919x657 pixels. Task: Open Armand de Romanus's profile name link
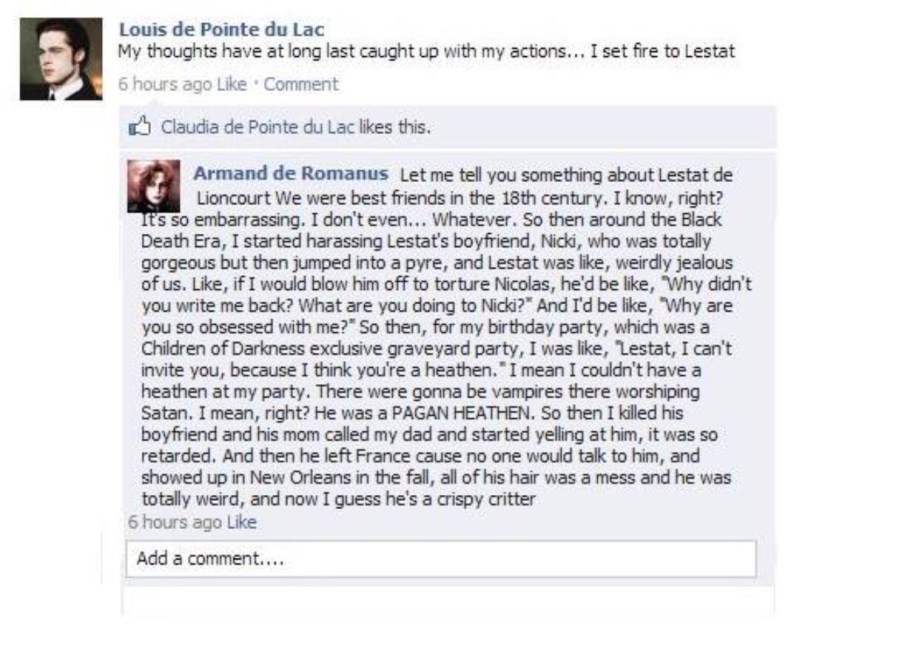pos(290,174)
